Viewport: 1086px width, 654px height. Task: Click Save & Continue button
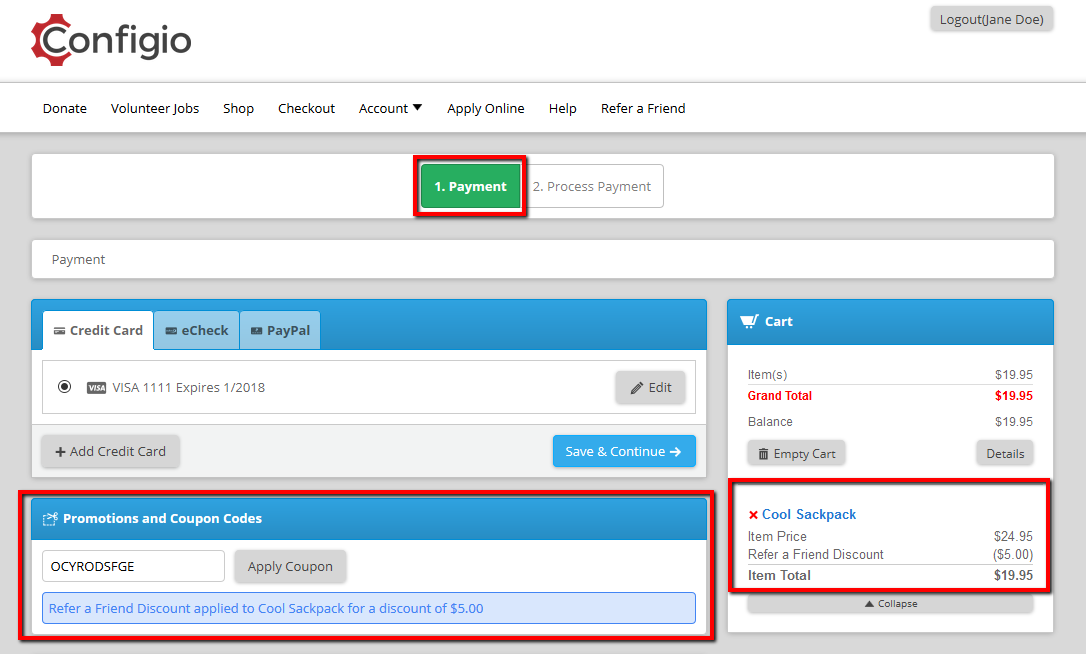tap(624, 451)
